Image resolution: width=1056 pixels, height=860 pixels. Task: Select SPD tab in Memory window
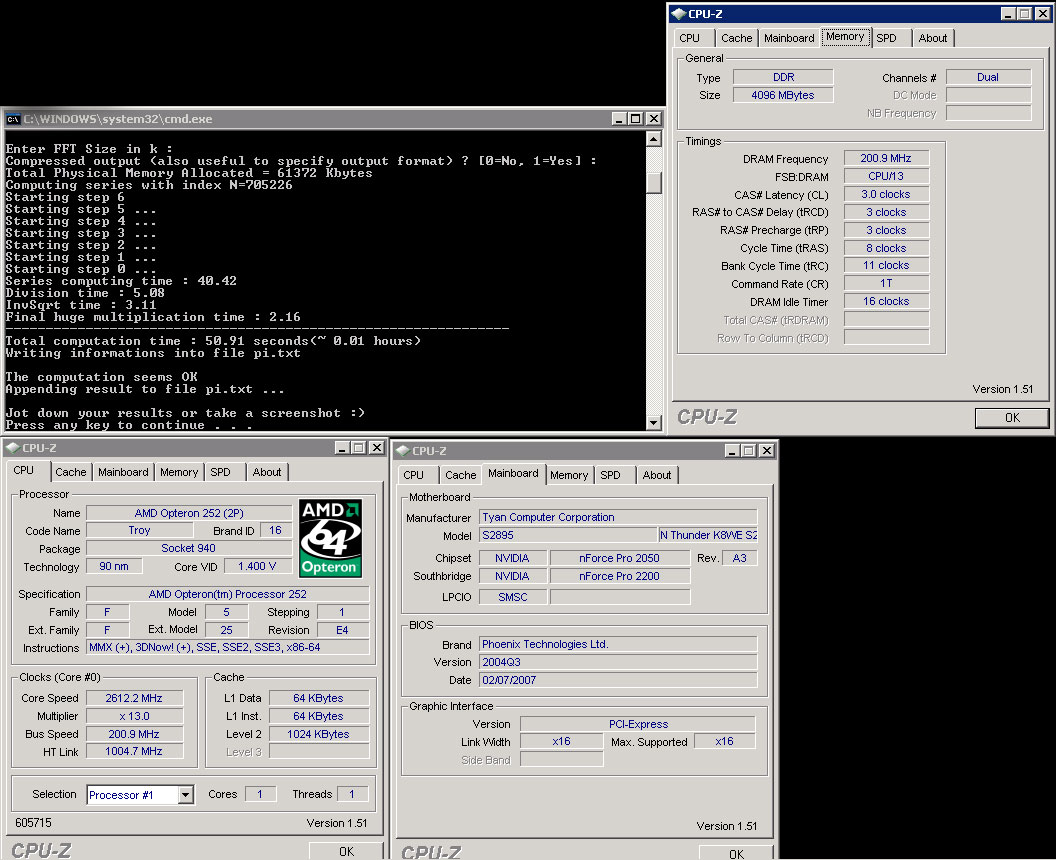pyautogui.click(x=886, y=38)
